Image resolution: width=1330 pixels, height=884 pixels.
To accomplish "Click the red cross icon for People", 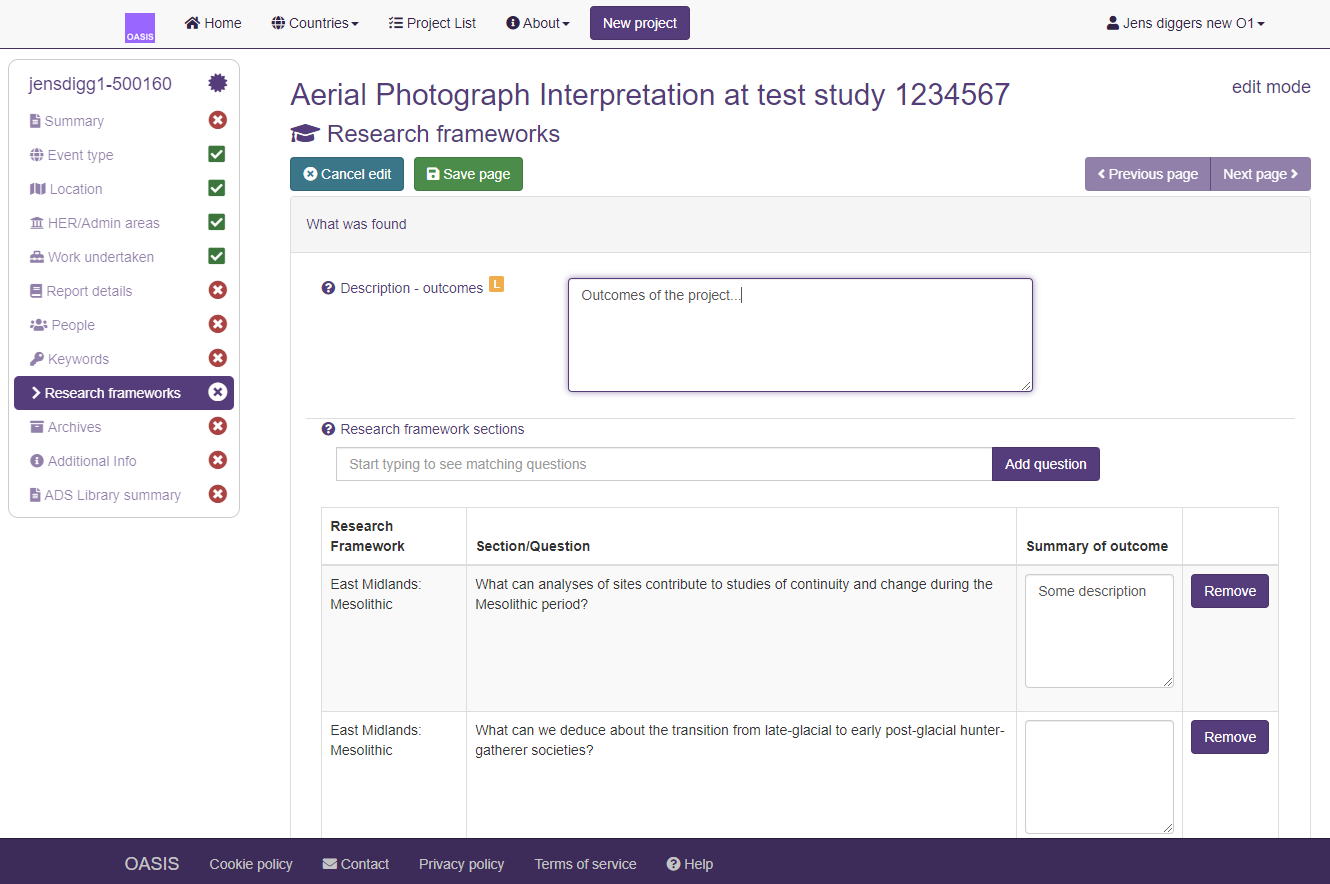I will click(x=217, y=324).
